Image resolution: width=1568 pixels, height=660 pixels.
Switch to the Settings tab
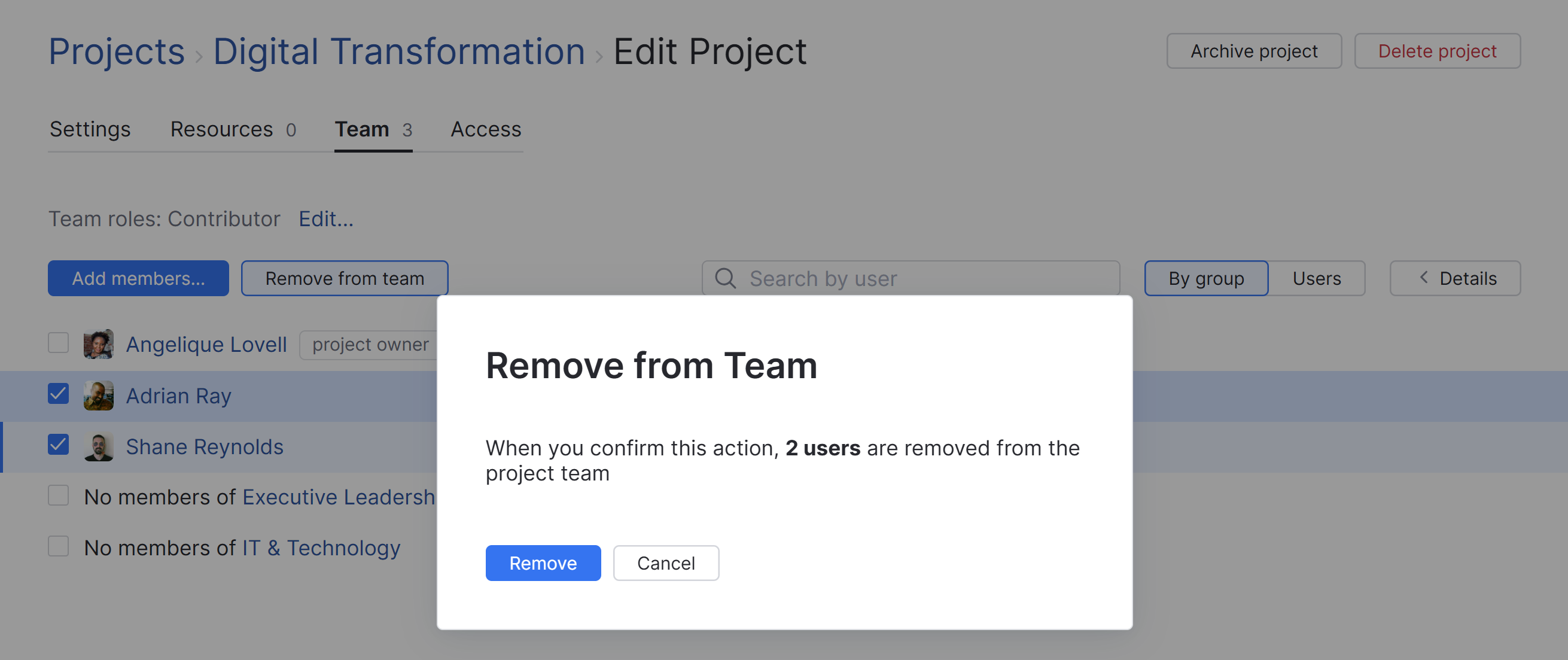[90, 129]
